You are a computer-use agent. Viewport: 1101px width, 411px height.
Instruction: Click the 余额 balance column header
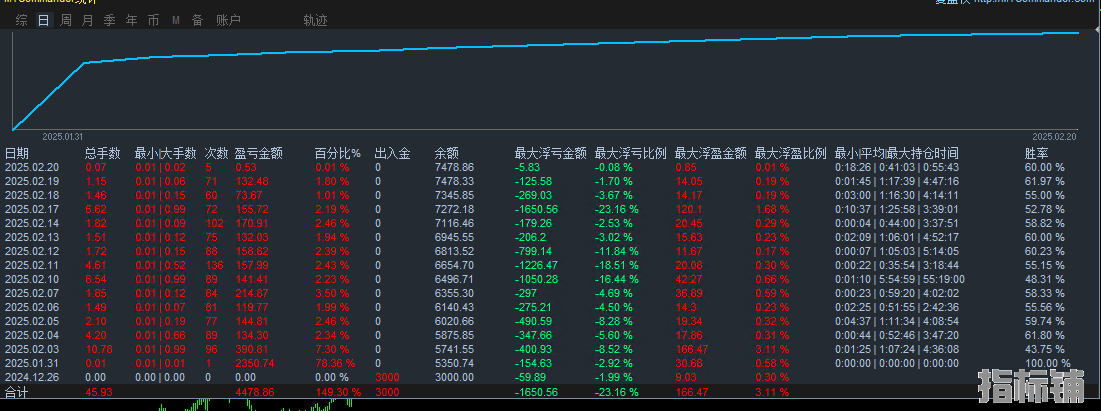(447, 154)
